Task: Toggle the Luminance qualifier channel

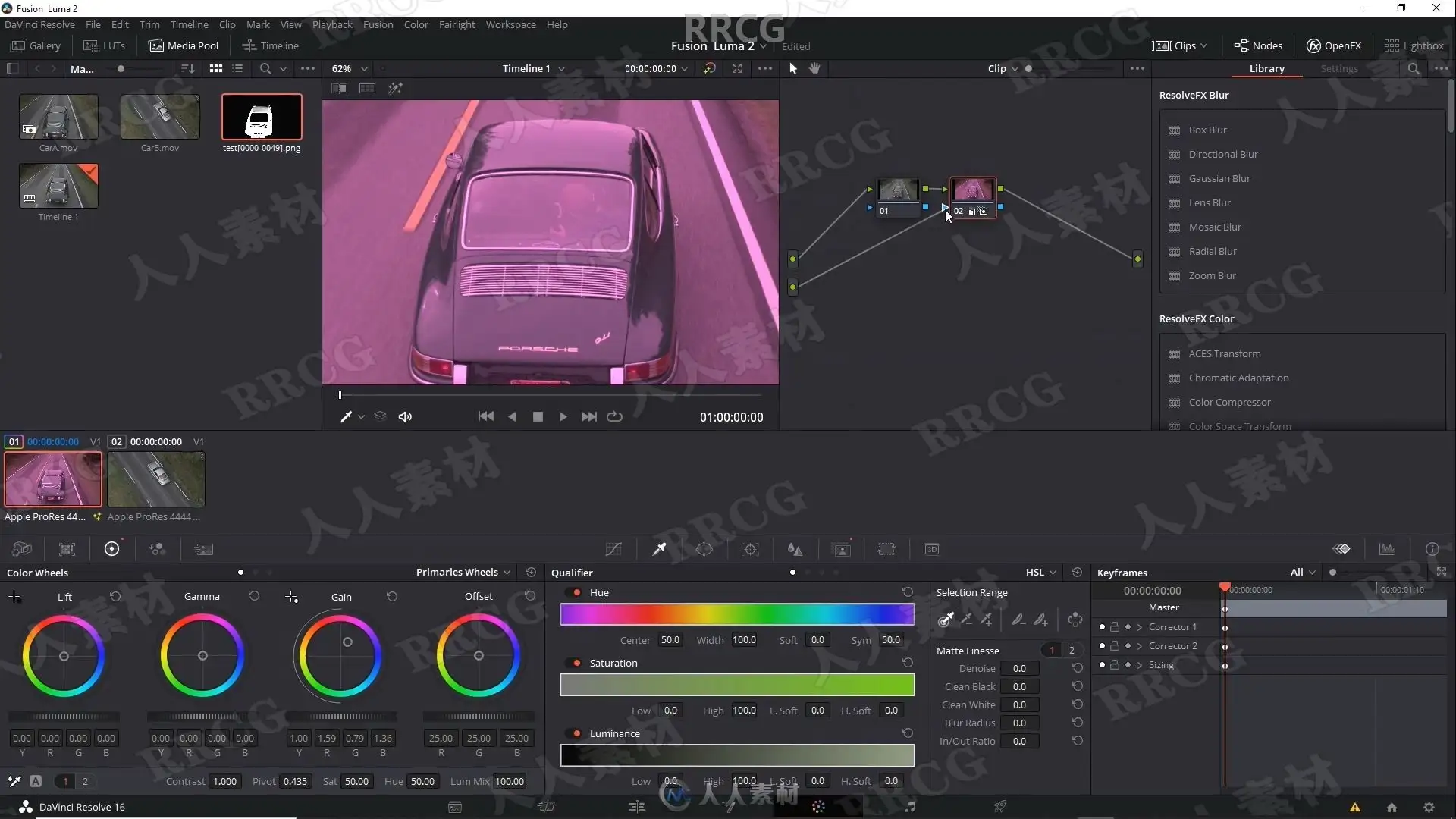Action: point(577,733)
